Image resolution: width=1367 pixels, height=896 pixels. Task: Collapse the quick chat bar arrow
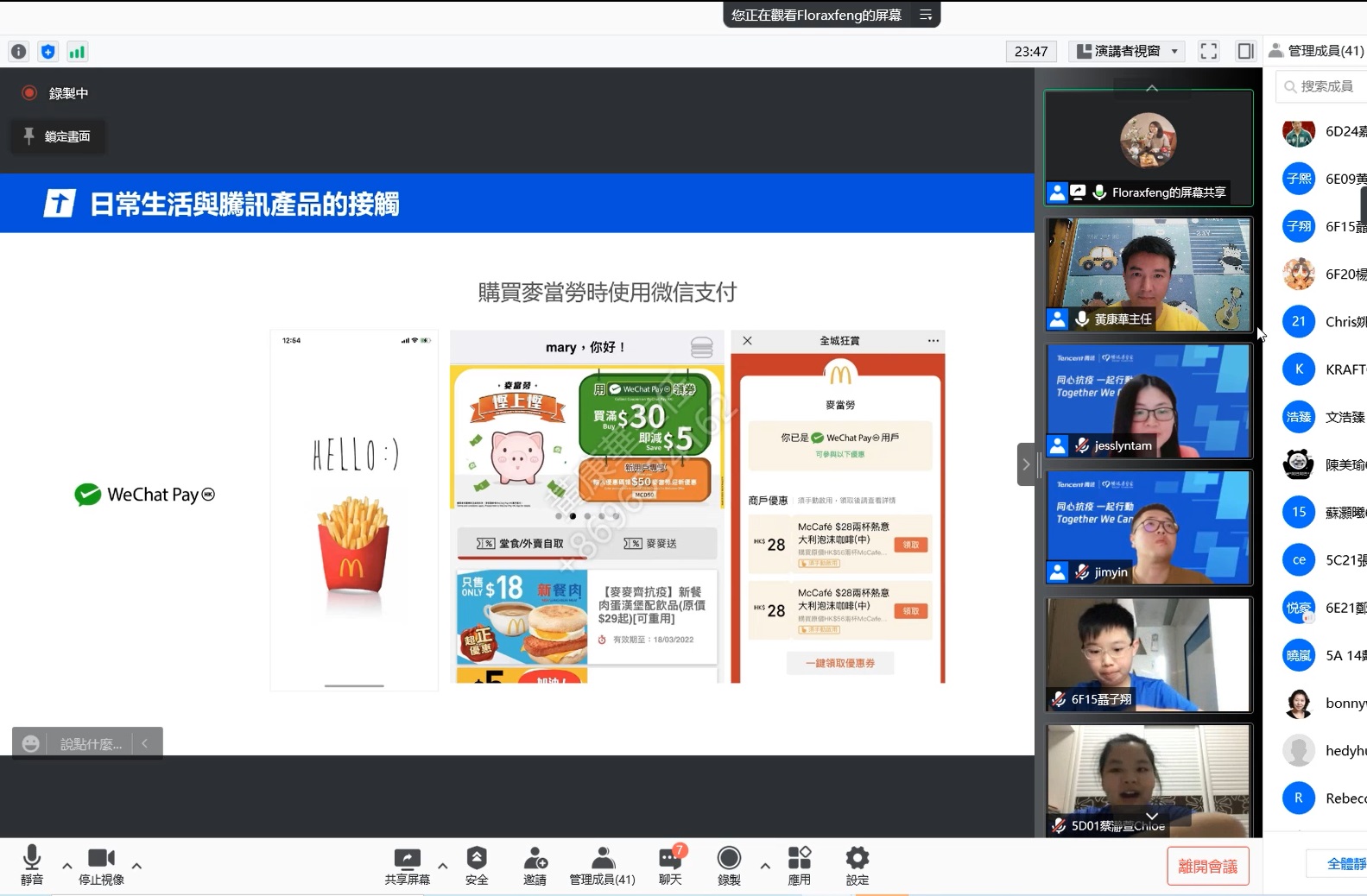tap(145, 743)
